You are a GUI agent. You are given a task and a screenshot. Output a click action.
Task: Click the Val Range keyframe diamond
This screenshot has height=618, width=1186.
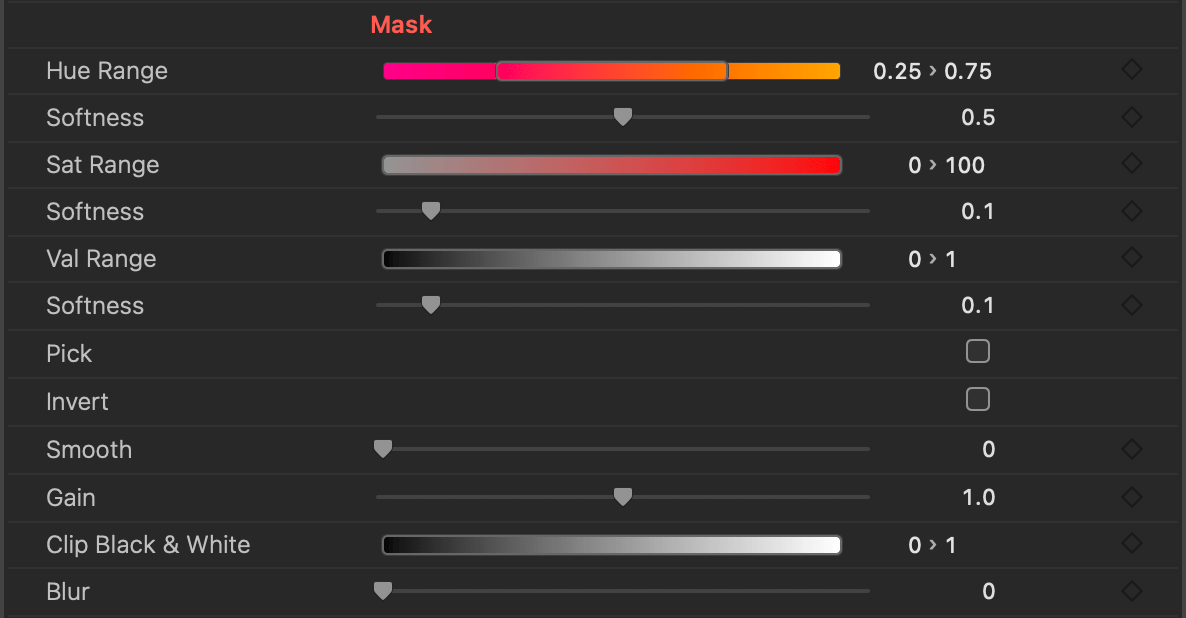pos(1131,258)
